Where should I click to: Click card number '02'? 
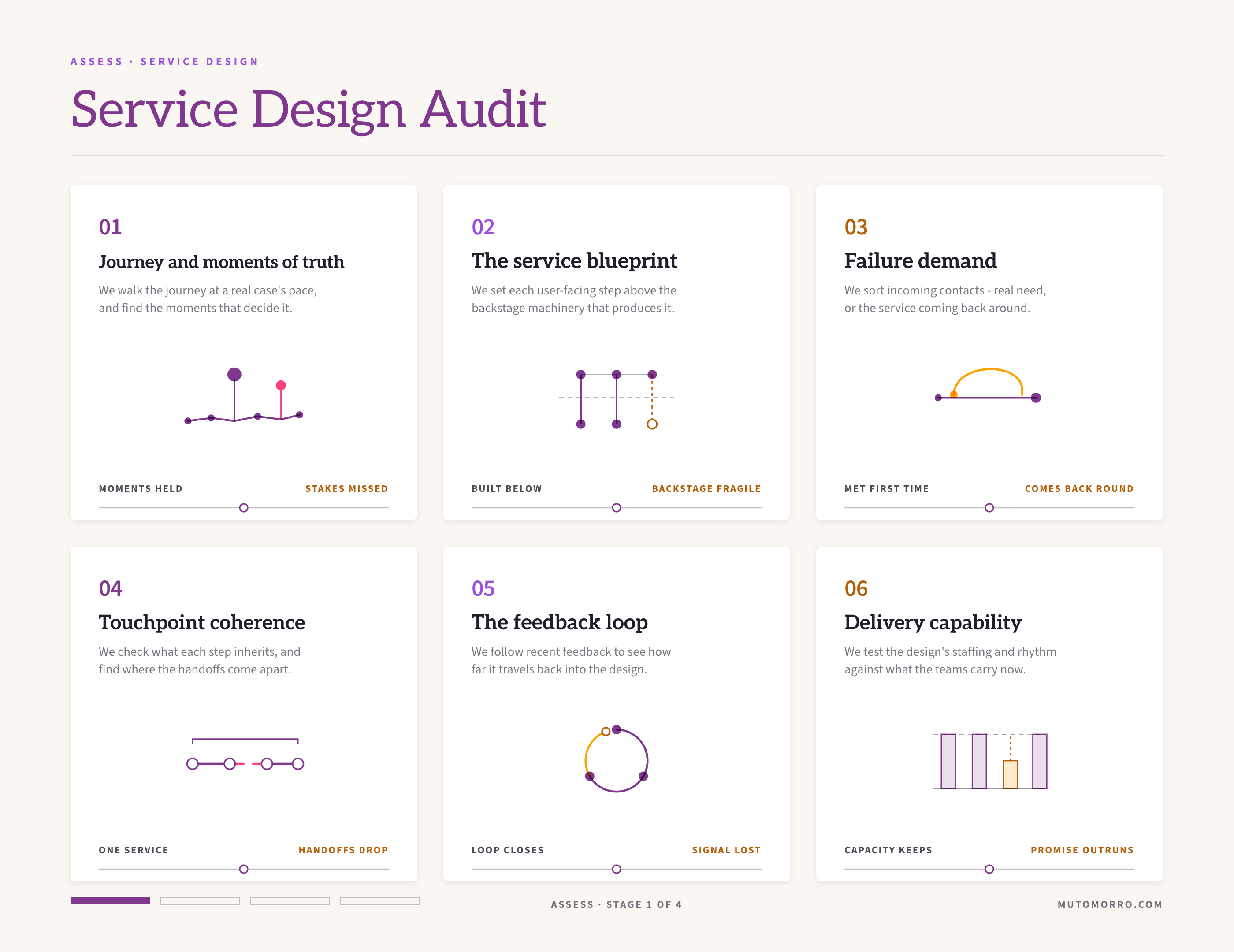click(x=483, y=227)
